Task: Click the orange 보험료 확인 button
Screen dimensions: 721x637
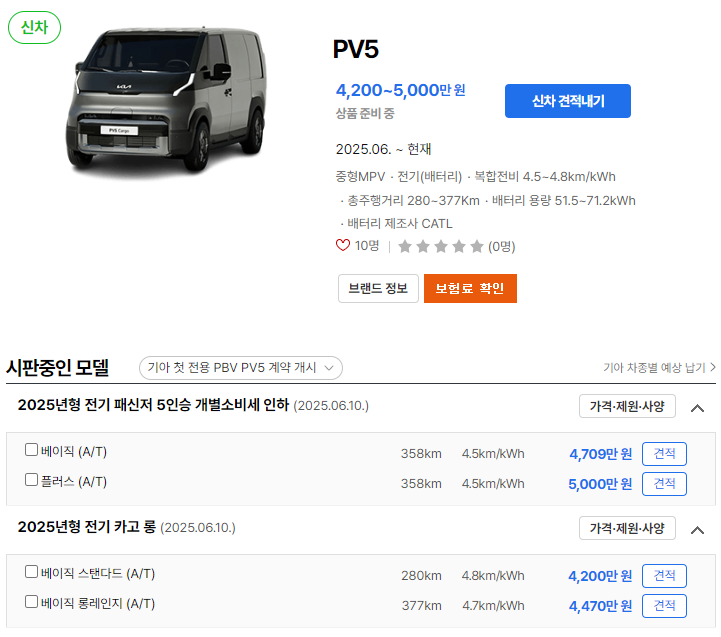Action: (x=470, y=288)
